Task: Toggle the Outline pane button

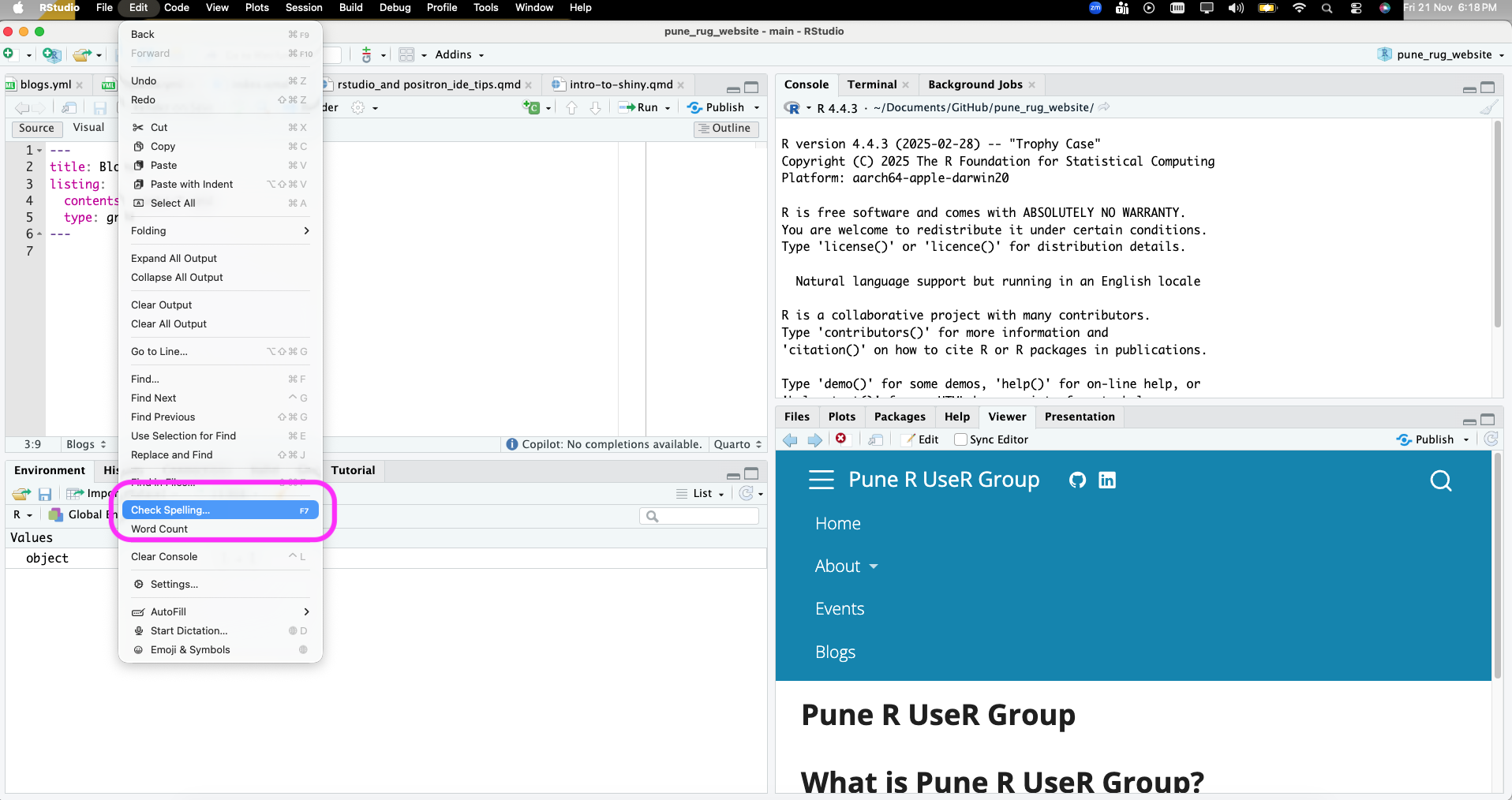Action: (x=725, y=129)
